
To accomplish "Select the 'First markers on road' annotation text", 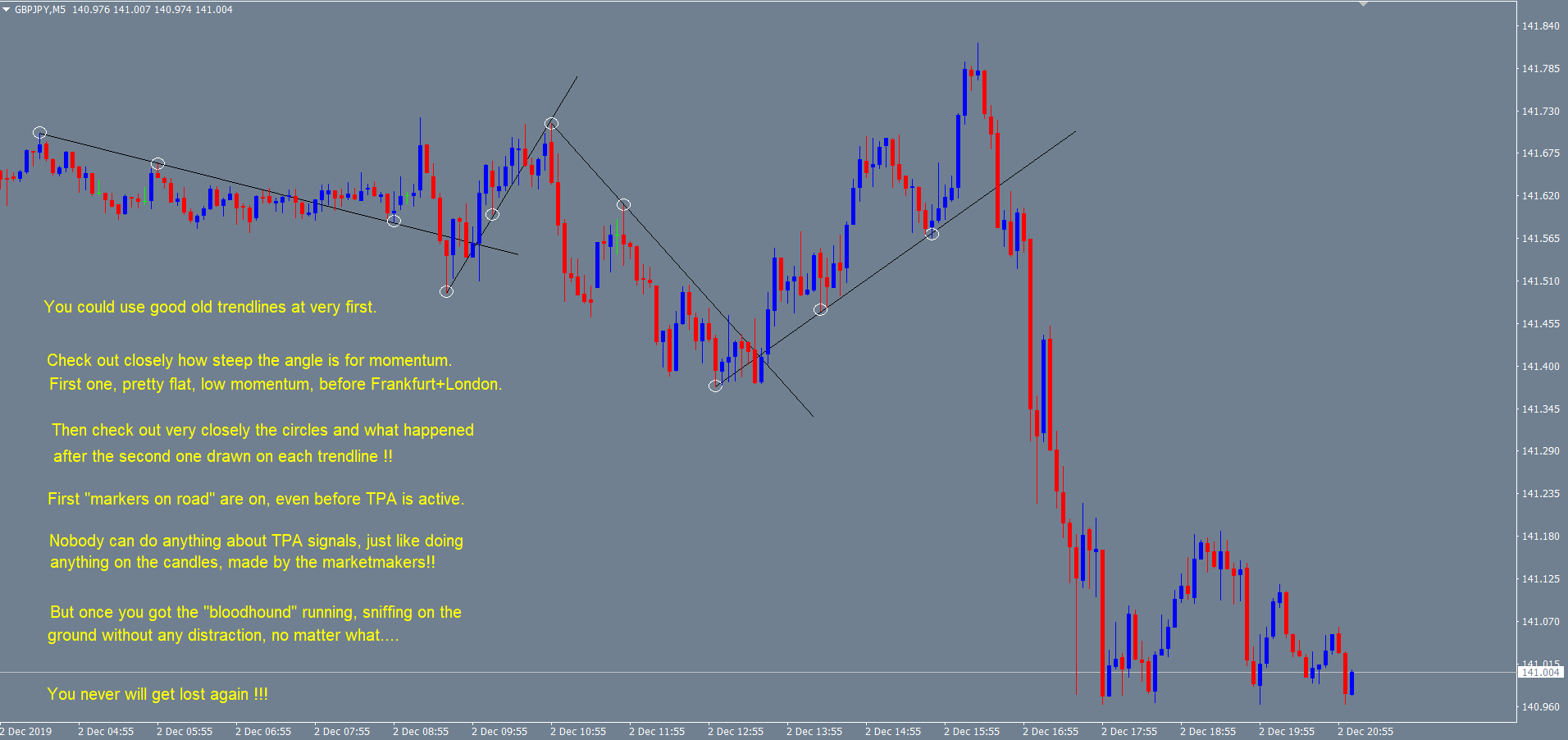I will pos(255,499).
